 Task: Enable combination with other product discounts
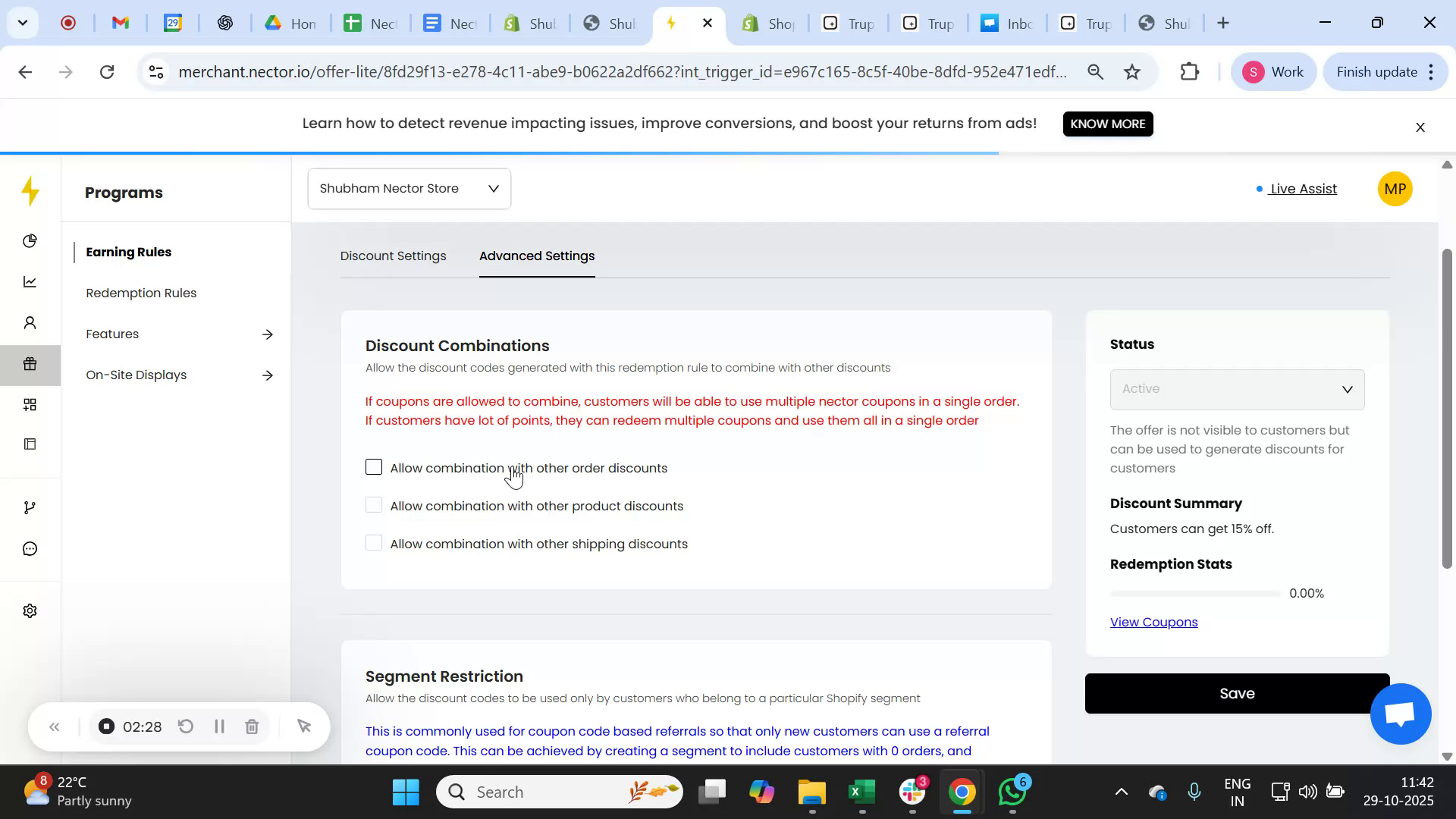point(373,505)
